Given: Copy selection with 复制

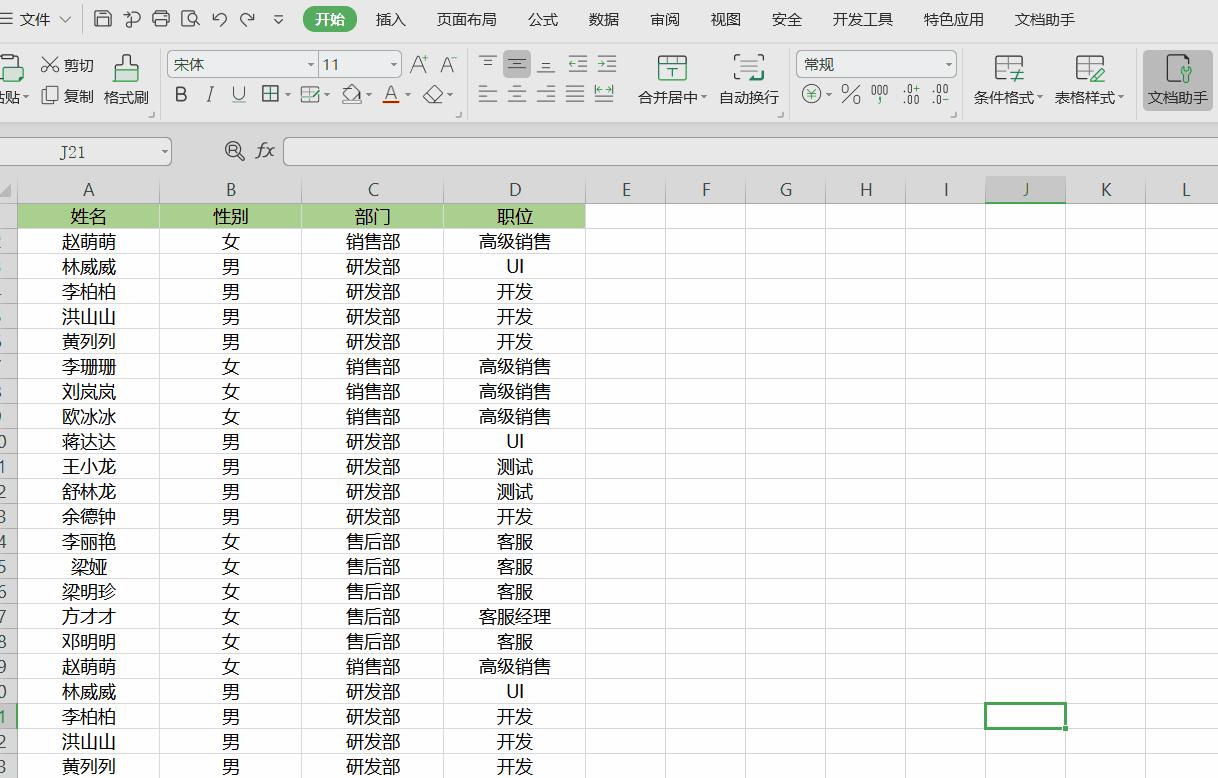Looking at the screenshot, I should pos(67,96).
